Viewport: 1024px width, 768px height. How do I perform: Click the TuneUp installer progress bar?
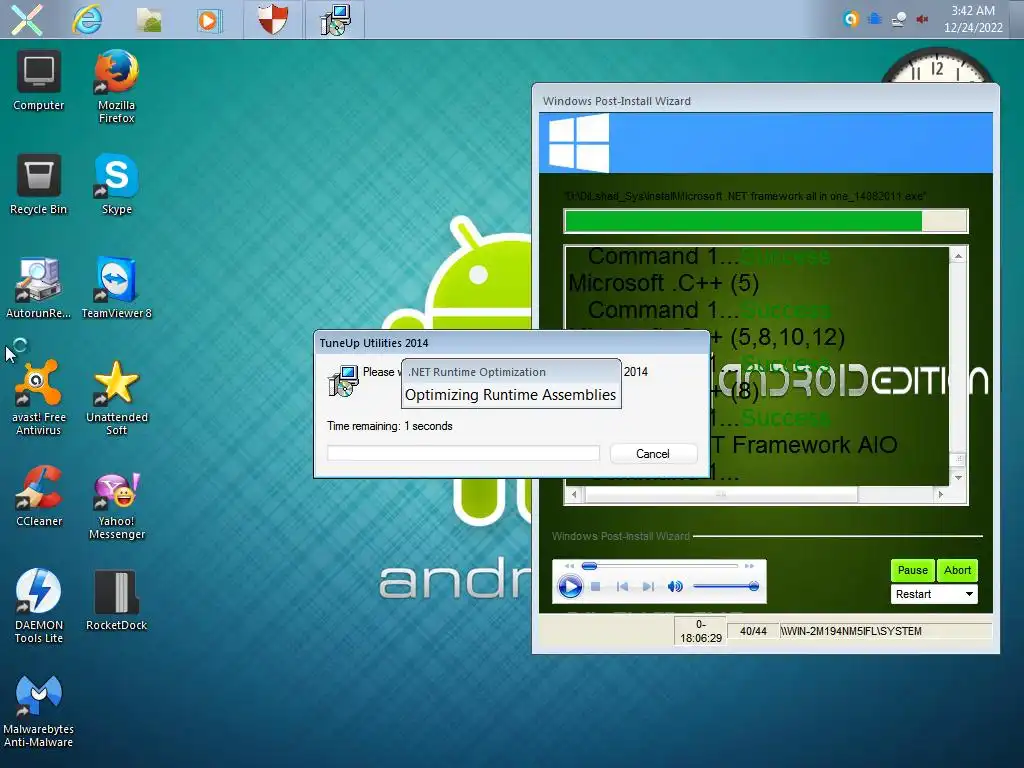pos(463,453)
